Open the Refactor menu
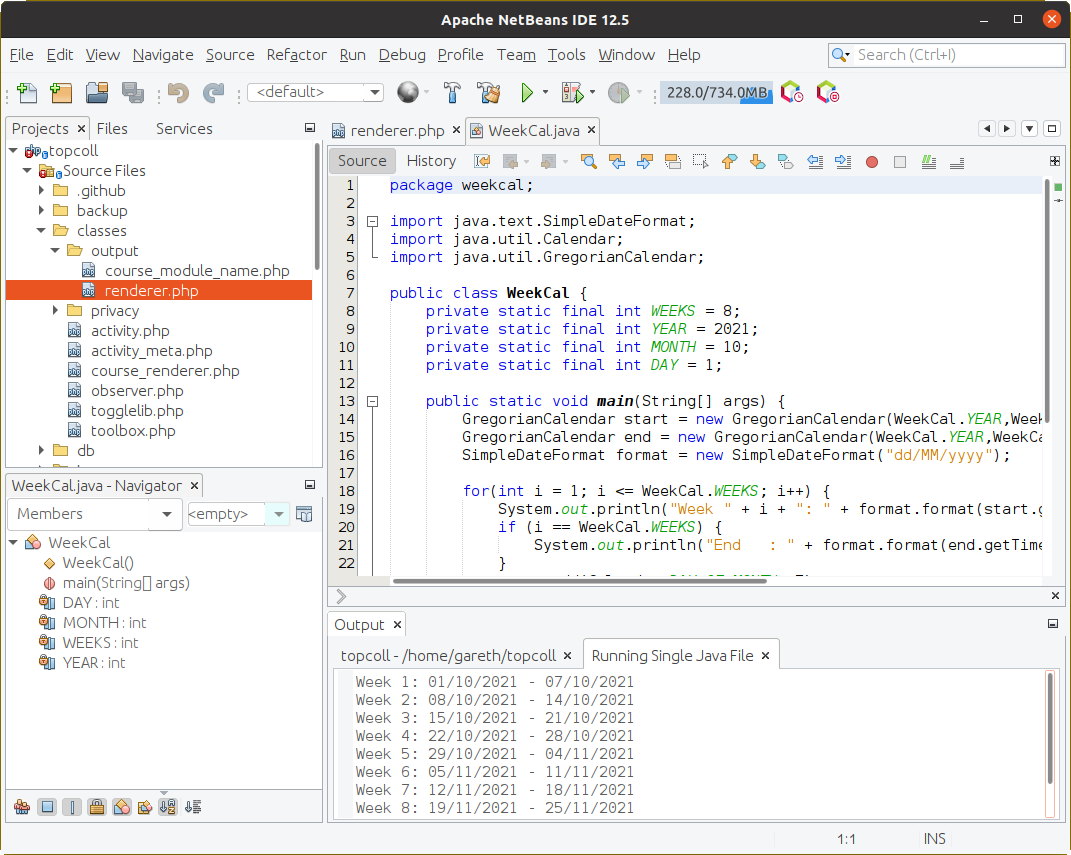The image size is (1071, 855). (296, 55)
